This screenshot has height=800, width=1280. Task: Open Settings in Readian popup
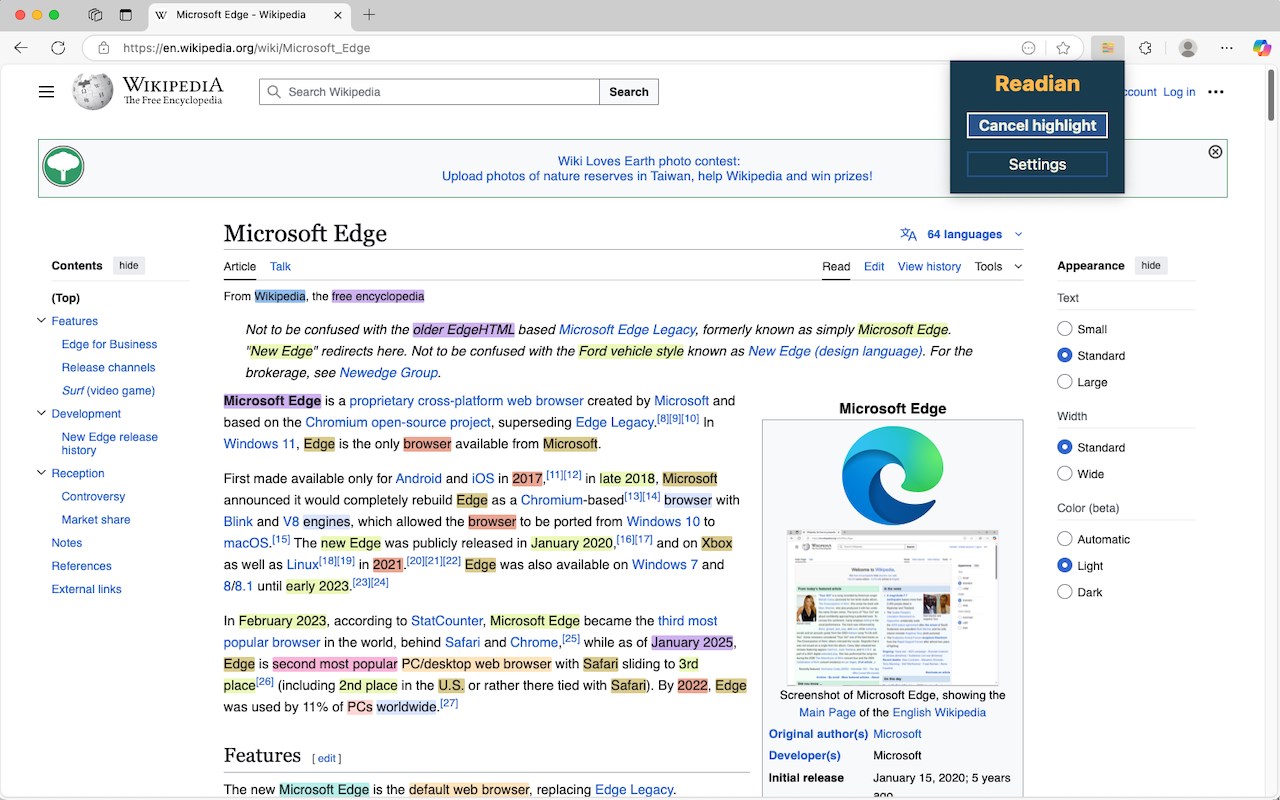tap(1037, 164)
